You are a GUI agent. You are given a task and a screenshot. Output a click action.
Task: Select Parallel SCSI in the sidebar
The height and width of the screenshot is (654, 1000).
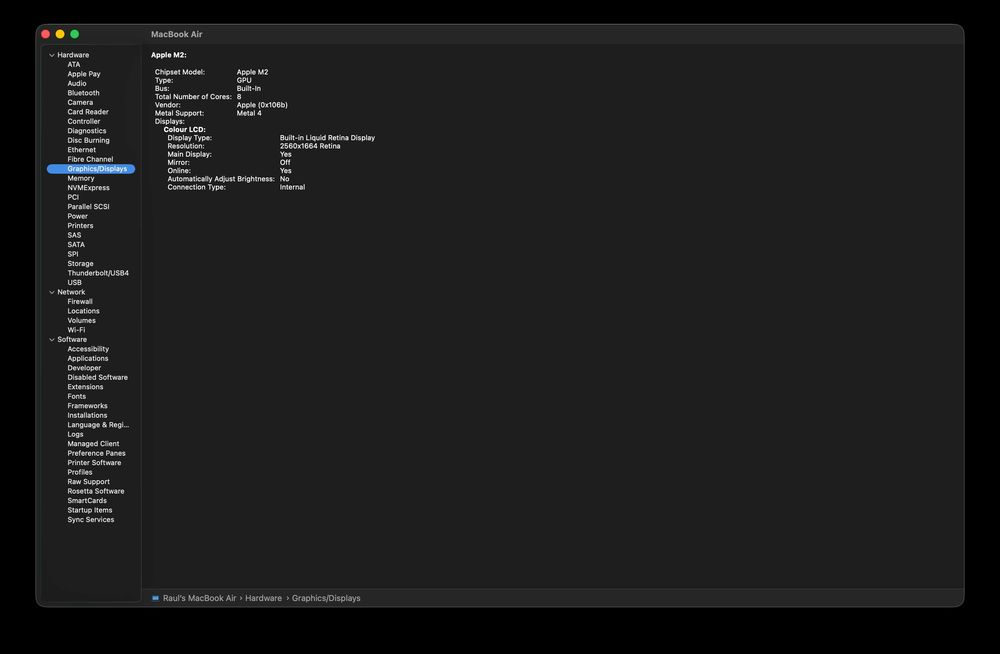(89, 207)
